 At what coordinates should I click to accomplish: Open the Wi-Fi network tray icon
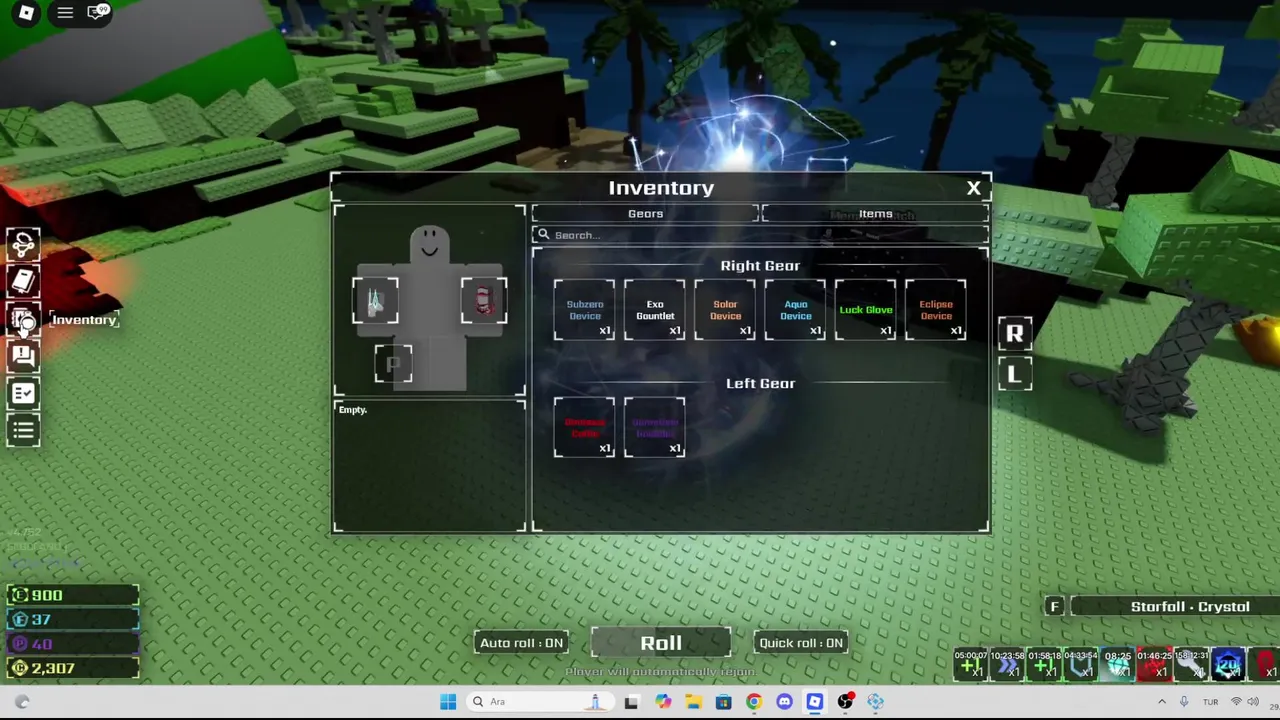pyautogui.click(x=1236, y=702)
